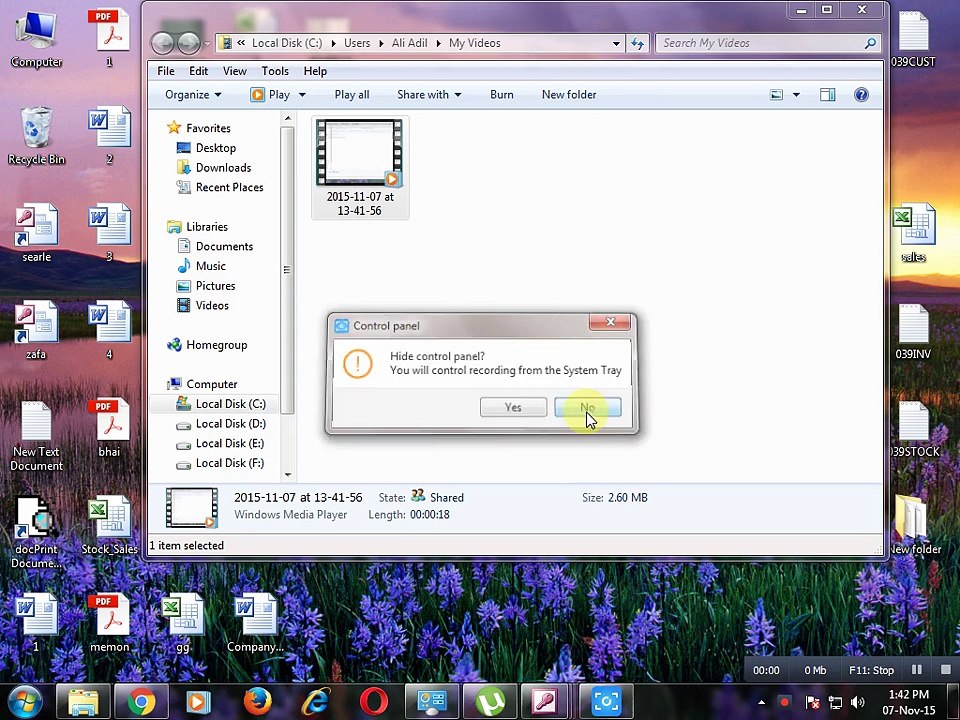Image resolution: width=960 pixels, height=720 pixels.
Task: Open Local Disk (D:) in navigation pane
Action: pos(229,424)
